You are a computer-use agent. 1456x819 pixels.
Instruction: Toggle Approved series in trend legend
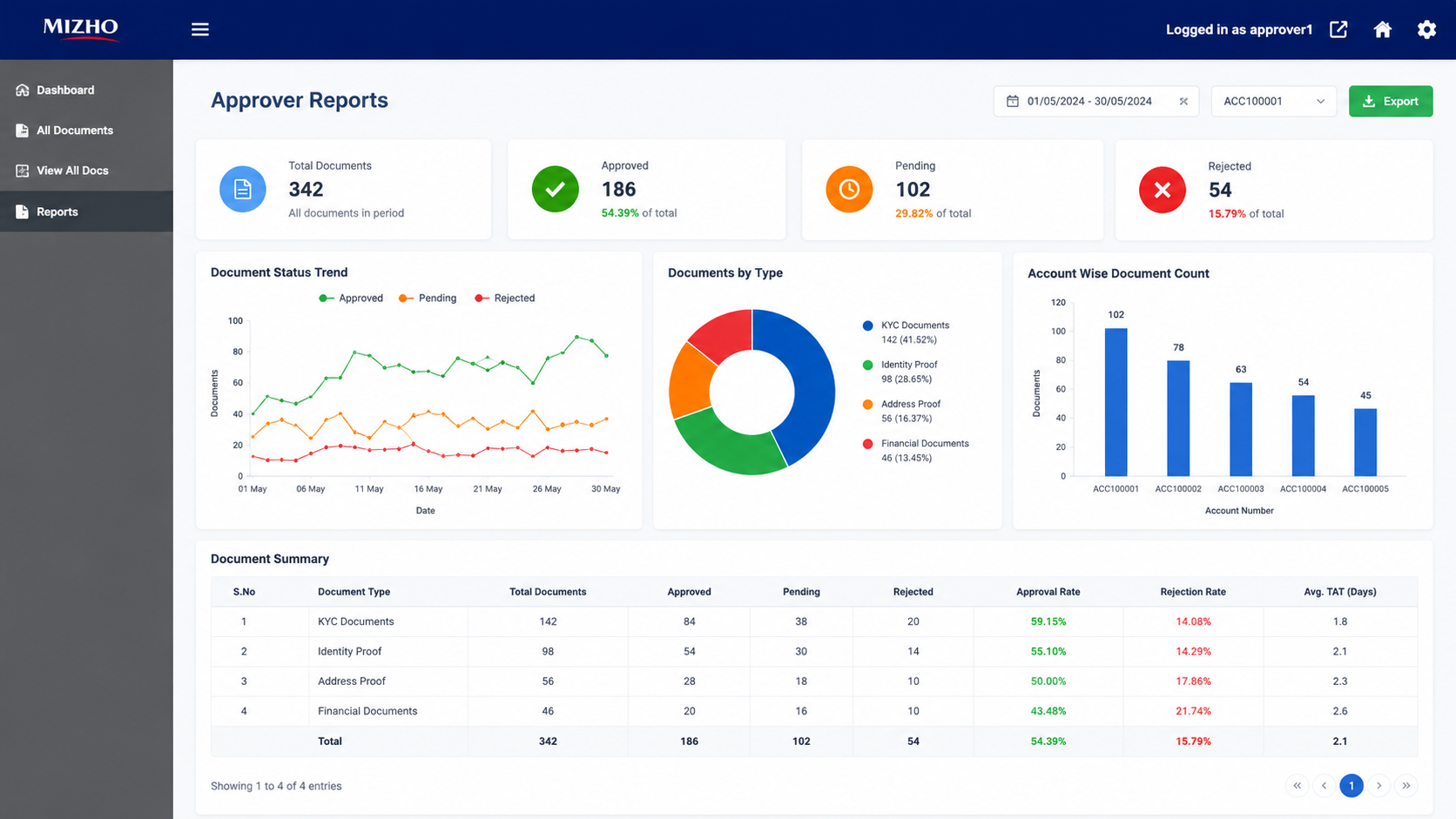[351, 298]
